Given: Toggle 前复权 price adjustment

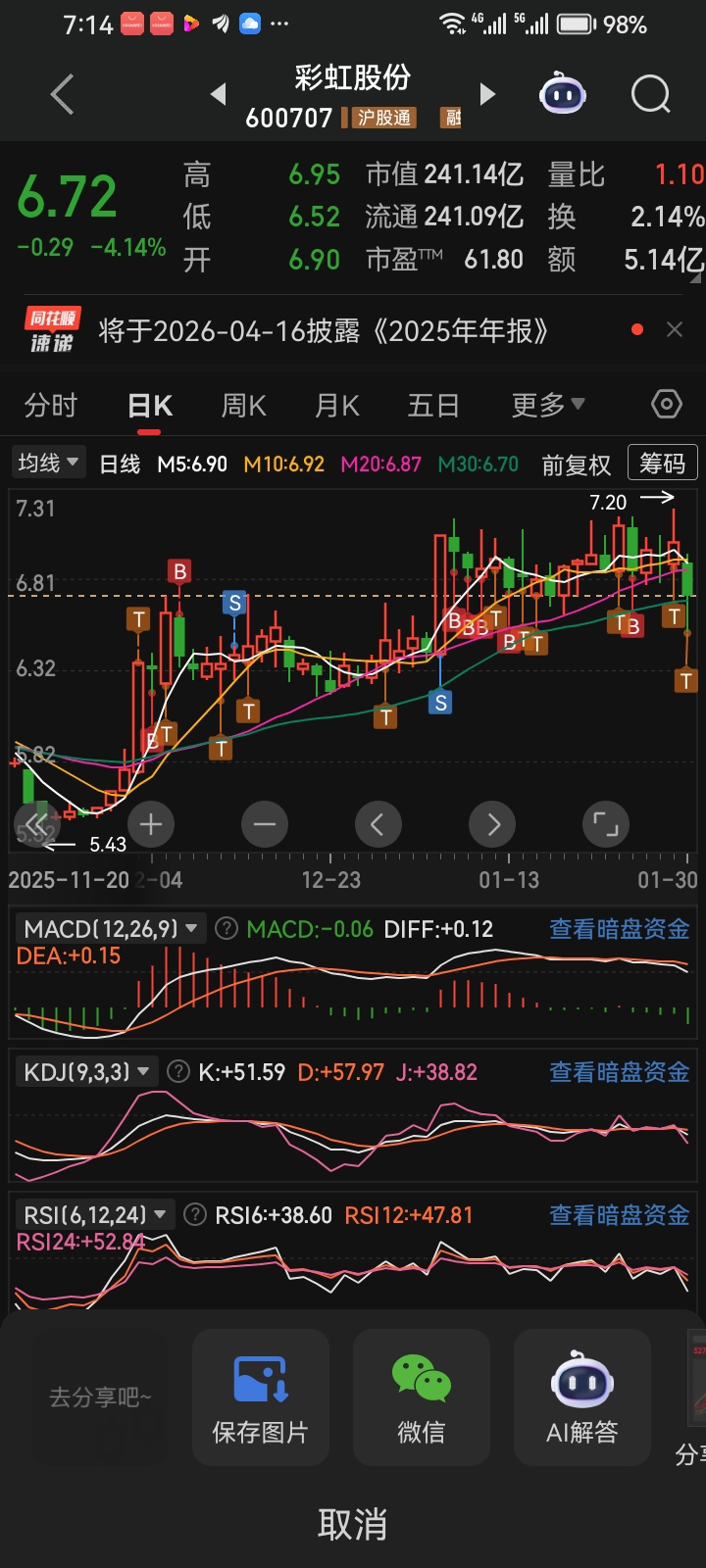Looking at the screenshot, I should (x=577, y=465).
